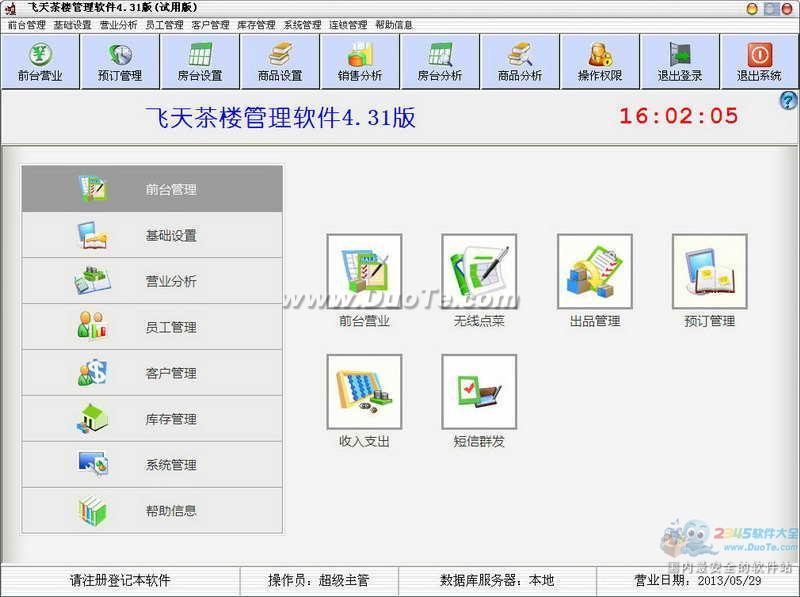Open 操作权限 toolbar icon
Screen dimensions: 800x597
coord(600,62)
